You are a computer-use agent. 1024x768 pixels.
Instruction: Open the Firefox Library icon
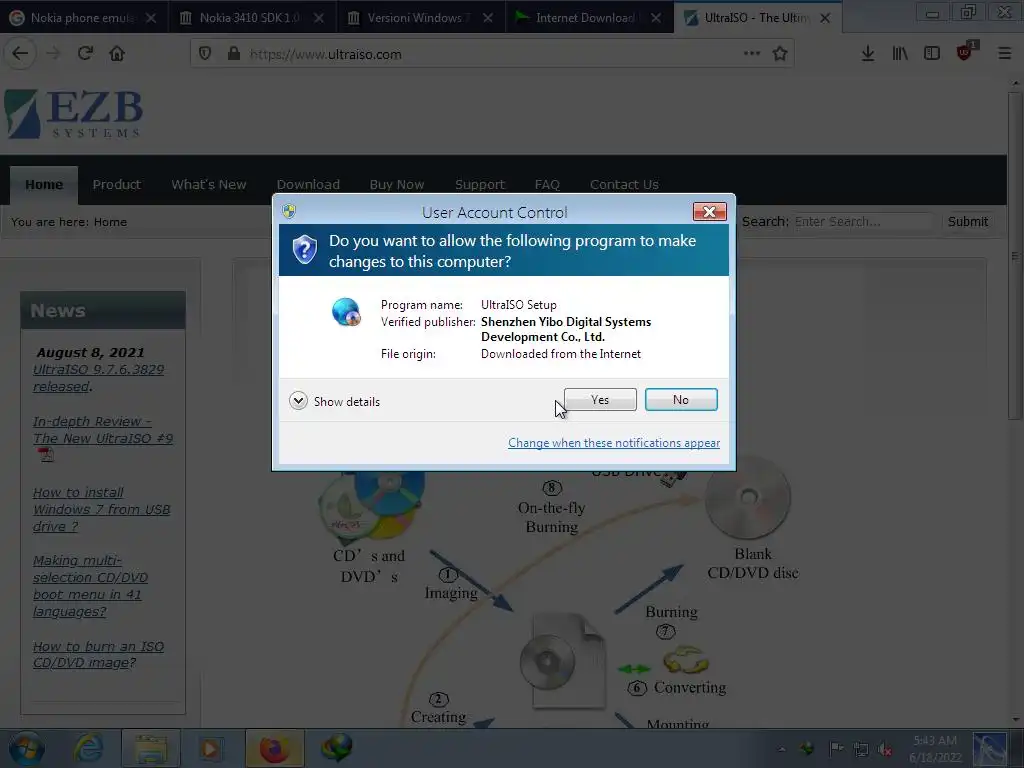pos(900,54)
